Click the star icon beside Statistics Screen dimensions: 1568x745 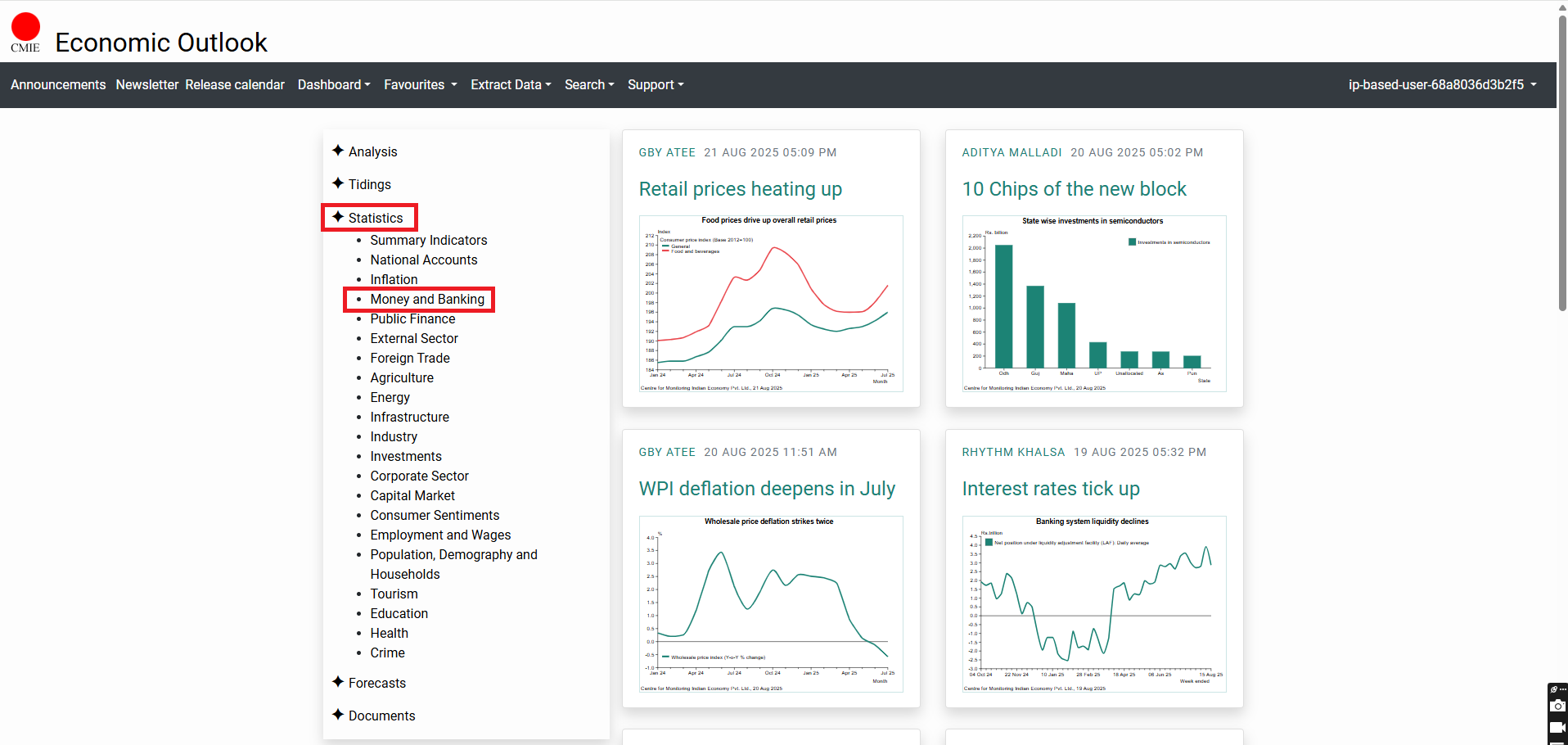coord(338,217)
